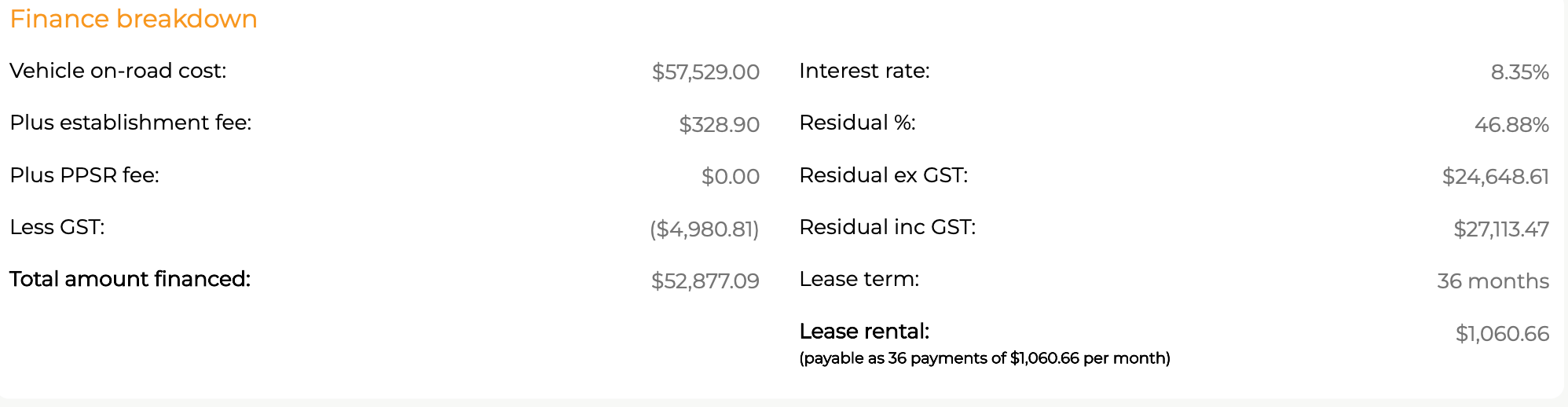The width and height of the screenshot is (1568, 407).
Task: Select the $24,648.61 residual amount
Action: [x=1495, y=177]
